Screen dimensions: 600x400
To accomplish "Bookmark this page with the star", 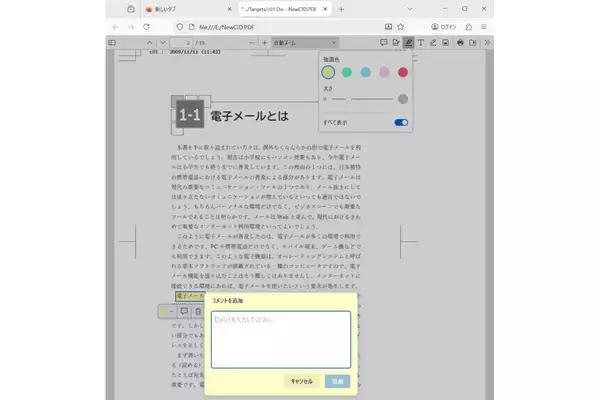I will pos(401,27).
